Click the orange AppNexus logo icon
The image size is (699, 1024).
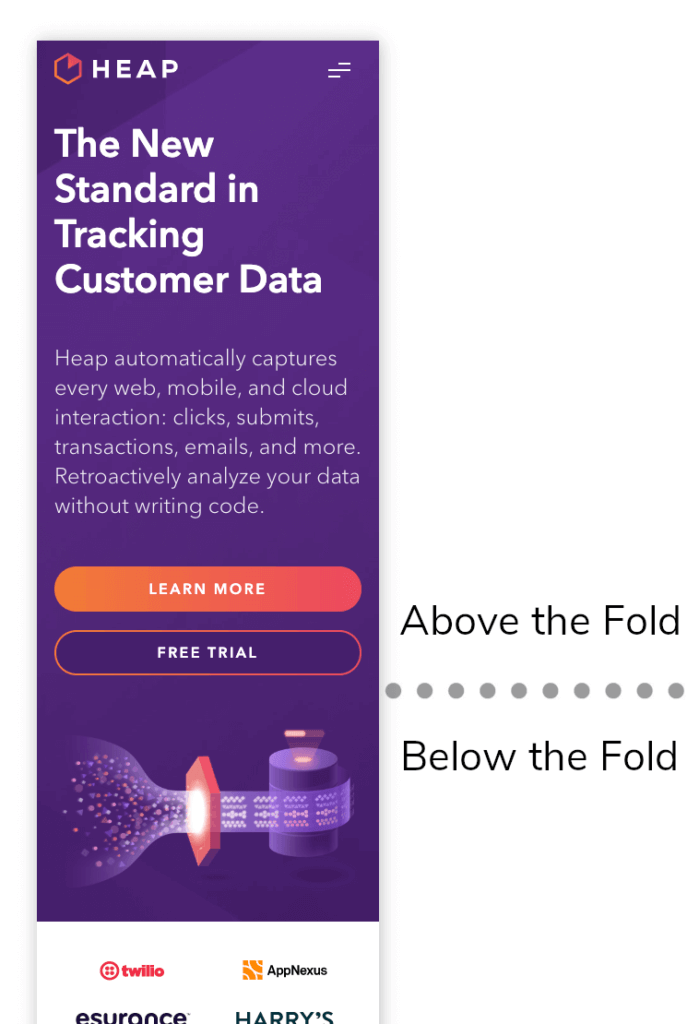[x=252, y=970]
